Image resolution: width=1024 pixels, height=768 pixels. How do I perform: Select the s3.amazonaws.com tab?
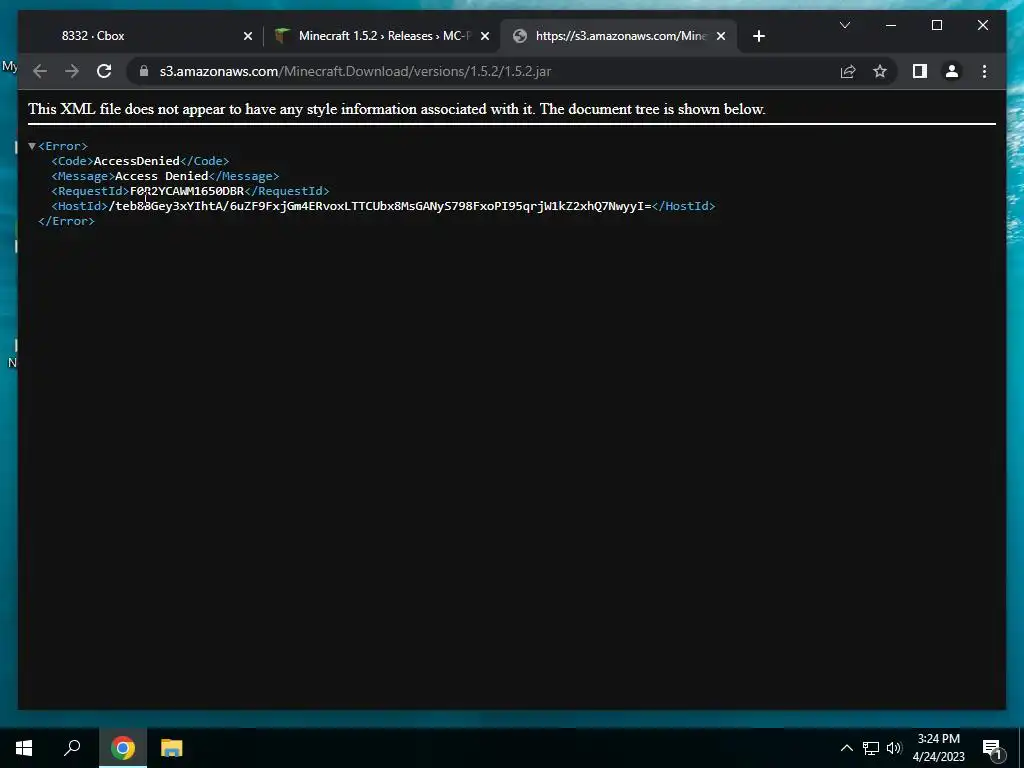point(618,36)
